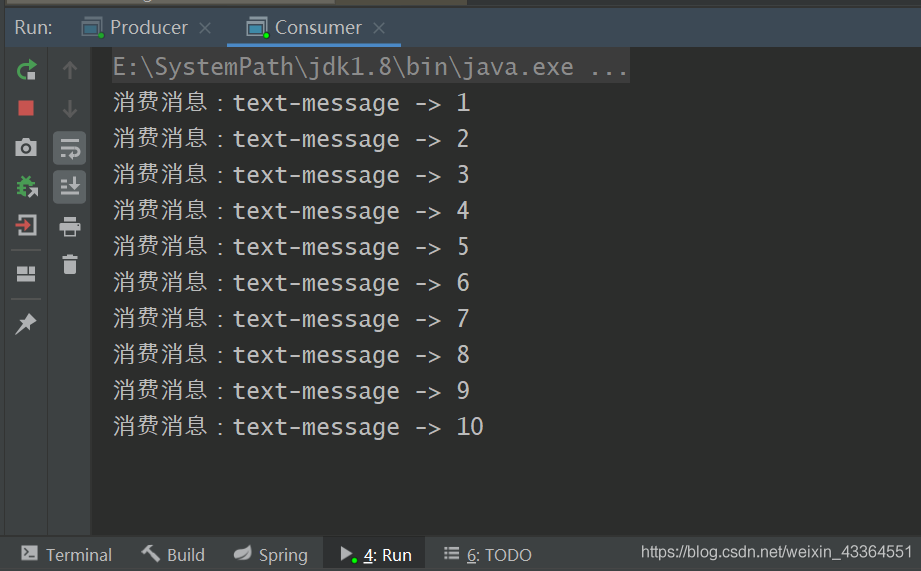Toggle soft-wrap in the console
This screenshot has height=571, width=921.
(x=70, y=148)
